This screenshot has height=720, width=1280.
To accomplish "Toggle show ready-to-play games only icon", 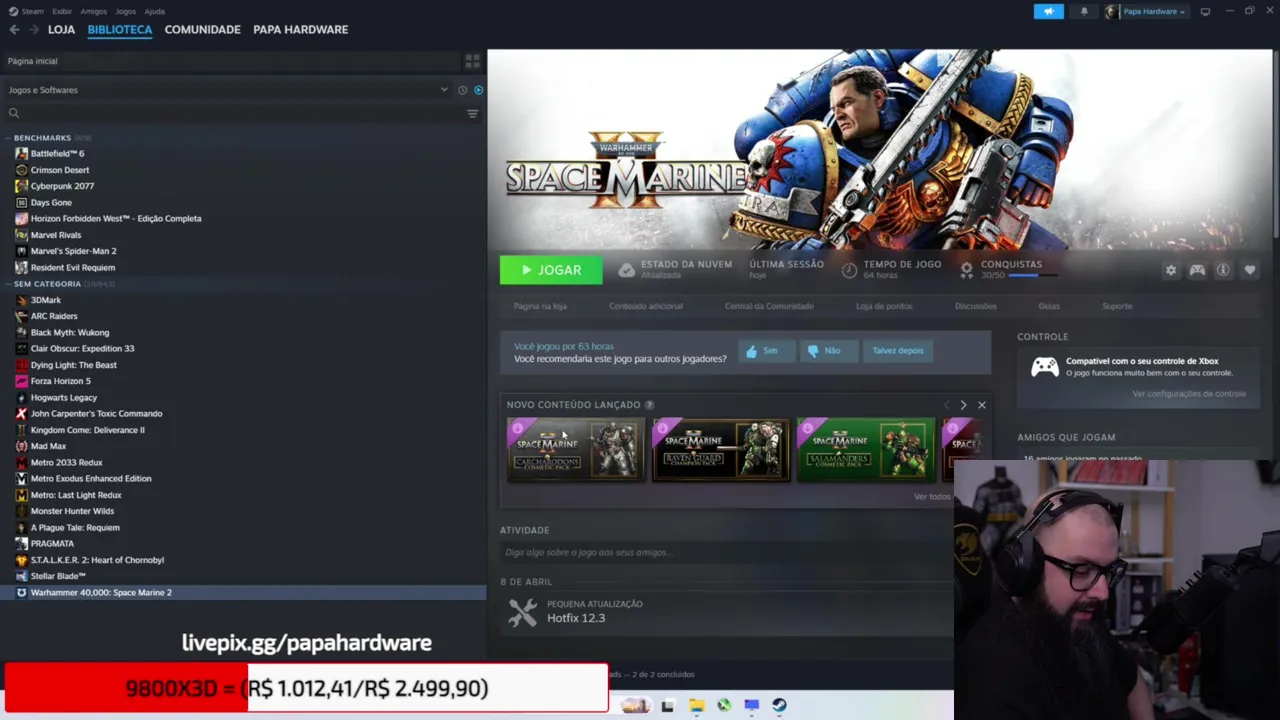I will tap(478, 90).
